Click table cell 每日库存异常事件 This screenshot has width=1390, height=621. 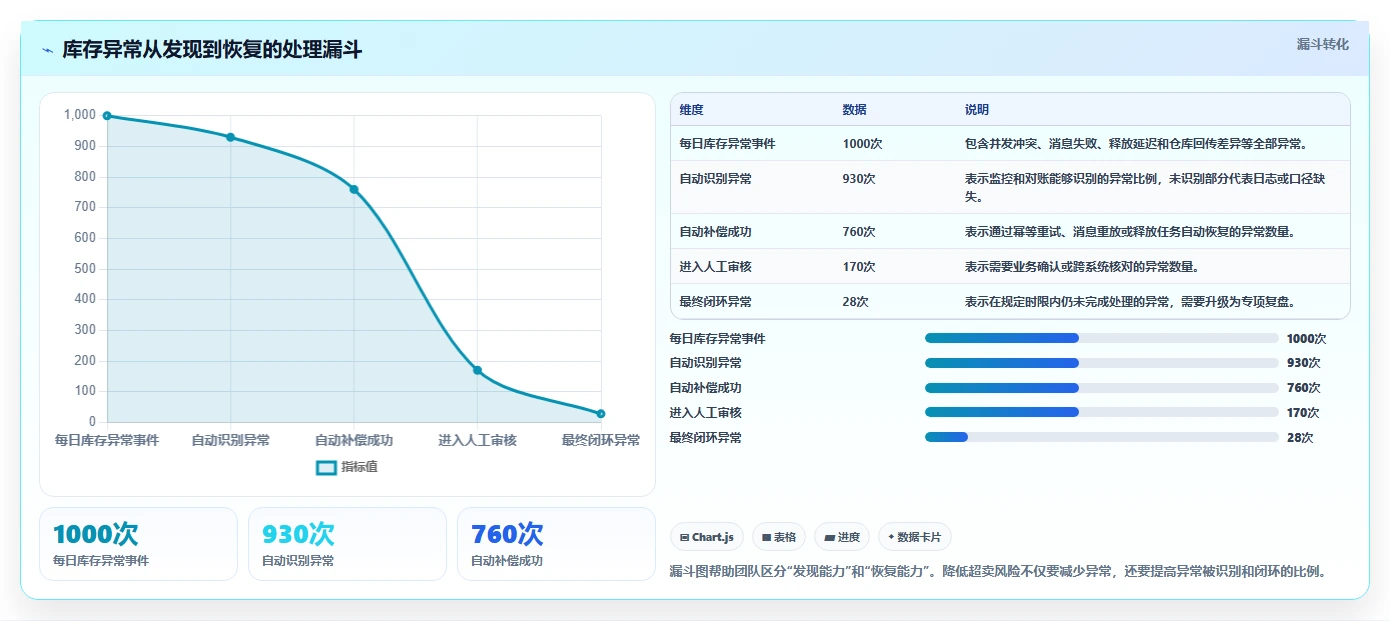[x=727, y=144]
